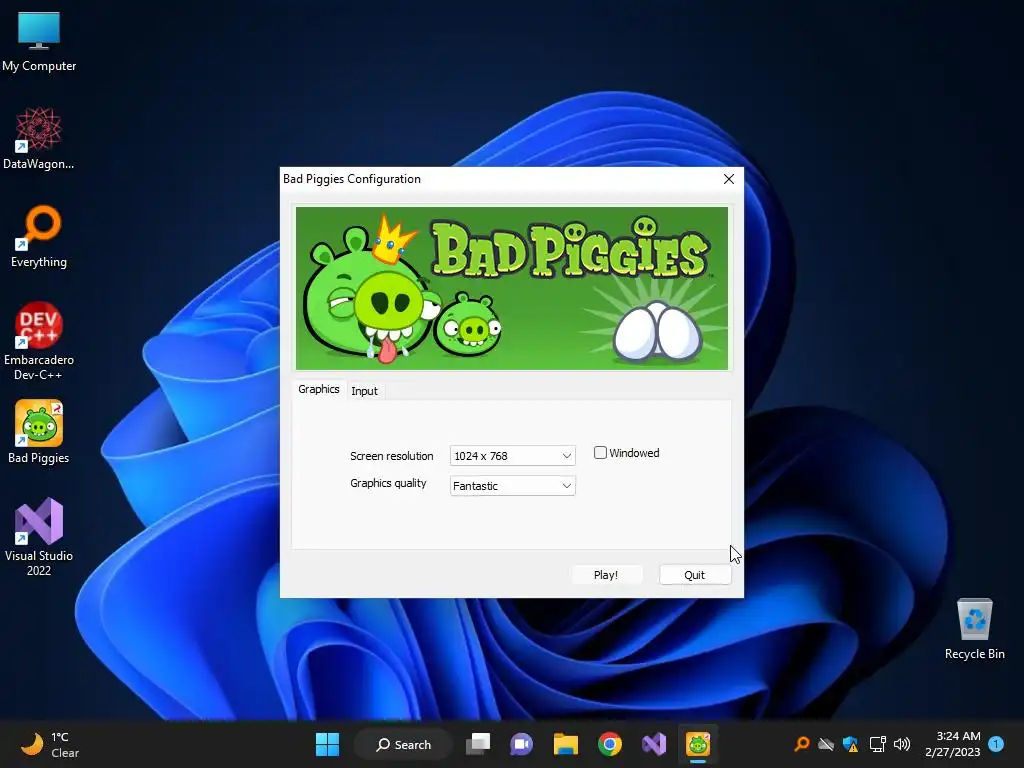Viewport: 1024px width, 768px height.
Task: Open File Explorer from the taskbar
Action: coord(566,744)
